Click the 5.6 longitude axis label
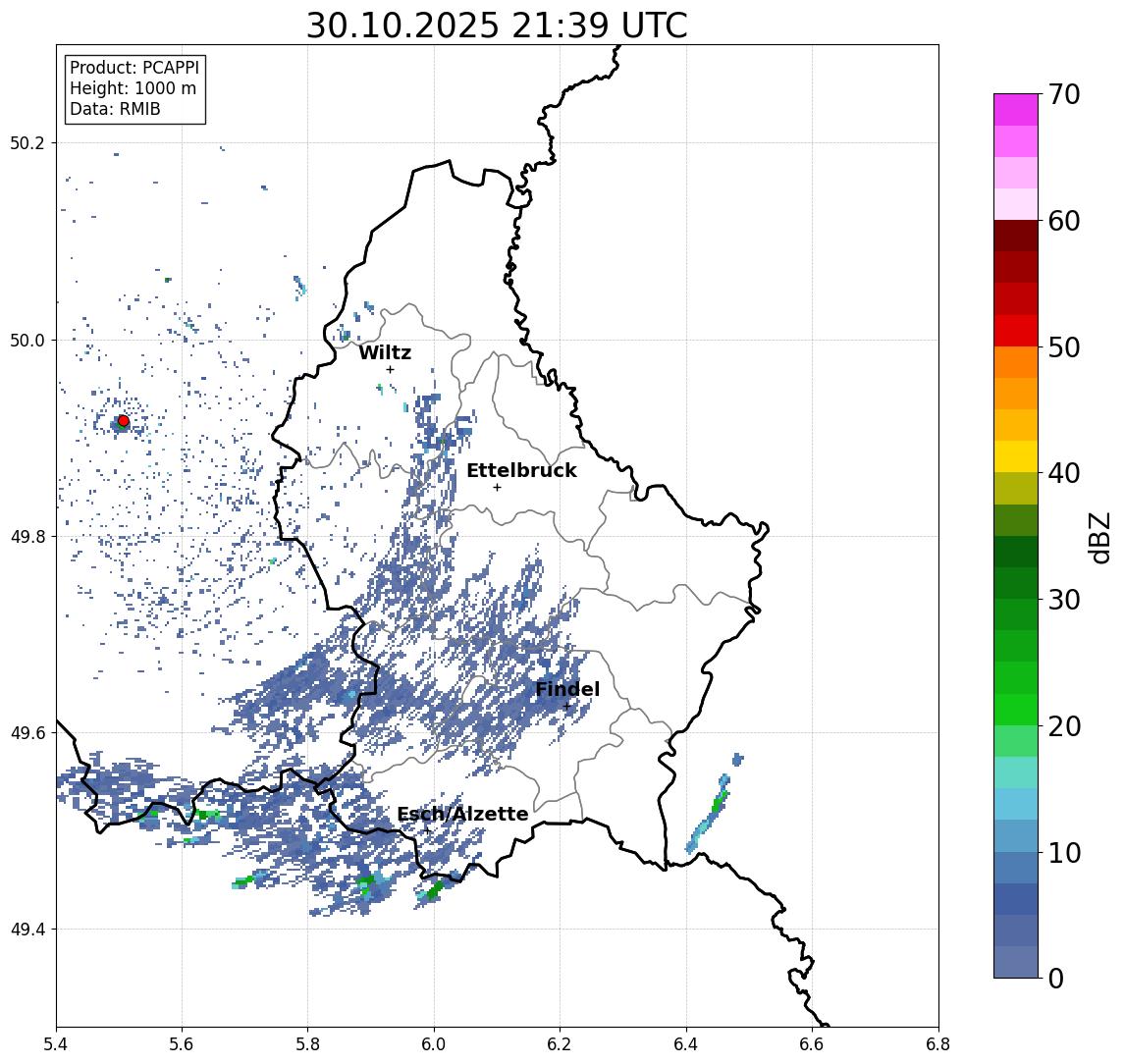The height and width of the screenshot is (1064, 1124). click(x=182, y=1044)
